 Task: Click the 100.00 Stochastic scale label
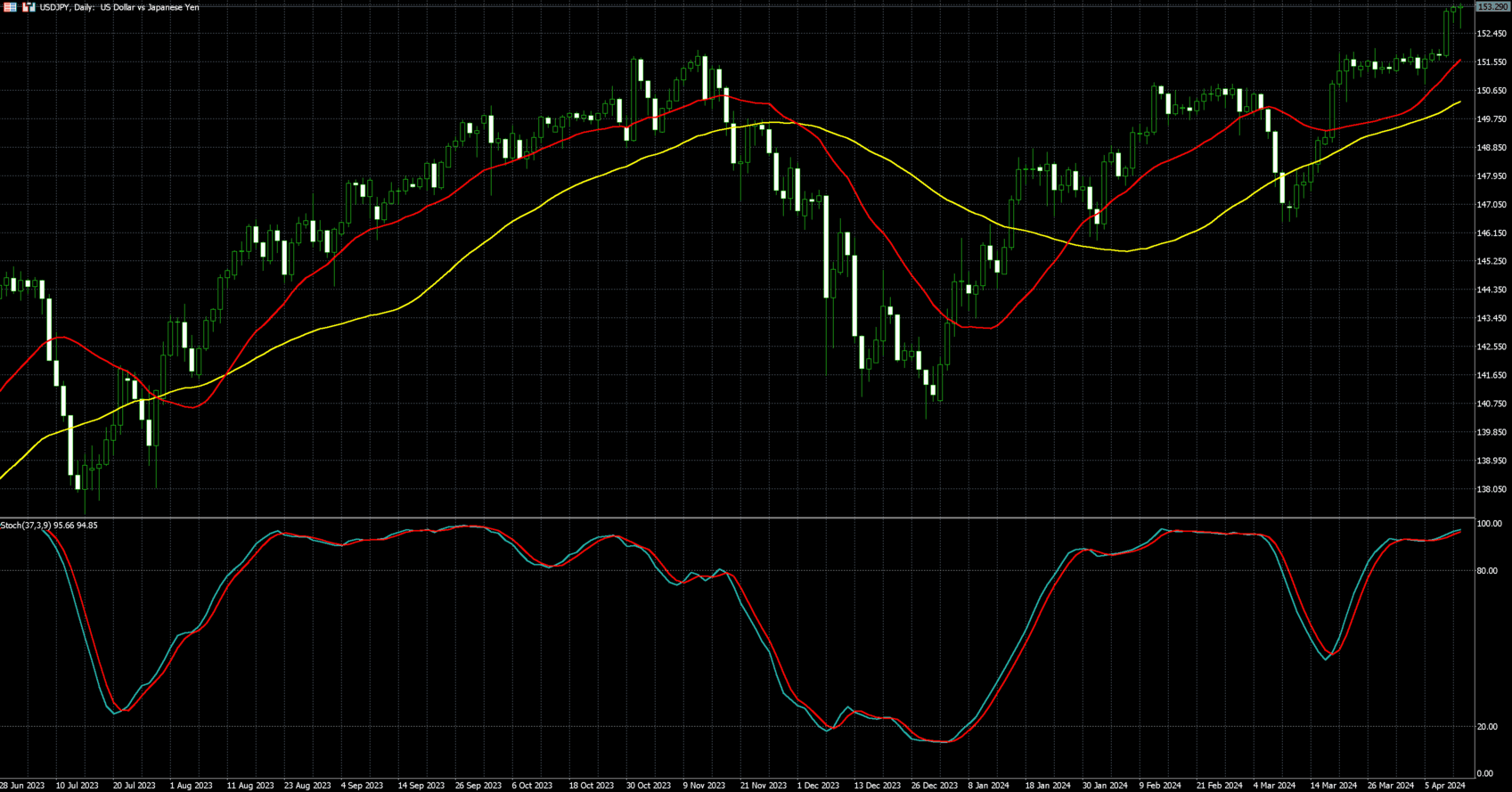pyautogui.click(x=1489, y=524)
